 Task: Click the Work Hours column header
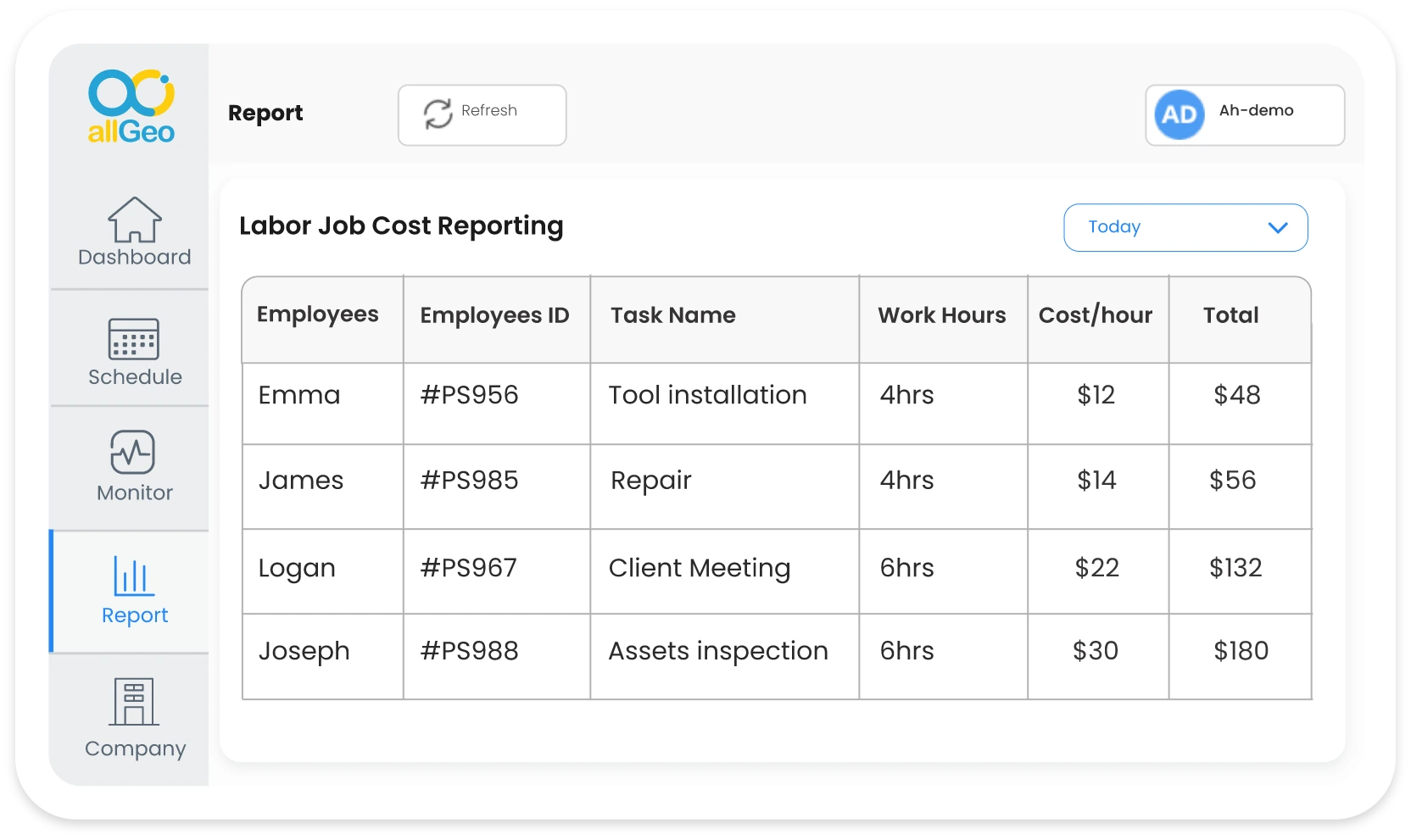[942, 315]
